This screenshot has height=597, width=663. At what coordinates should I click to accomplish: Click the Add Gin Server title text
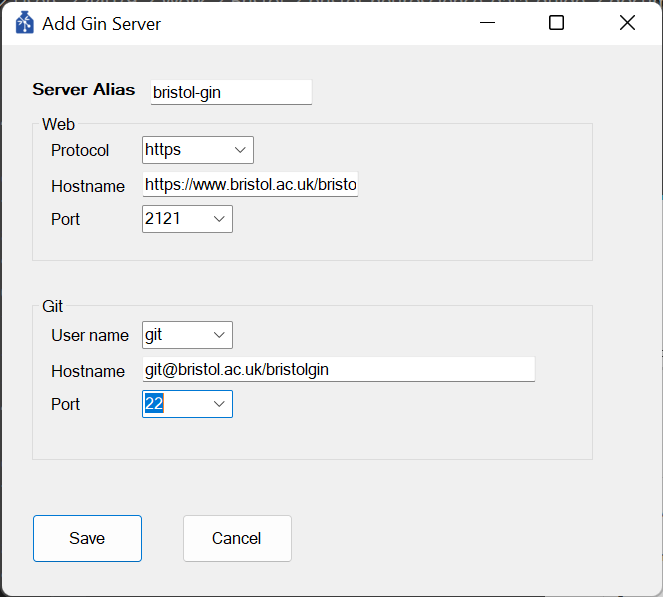coord(101,24)
